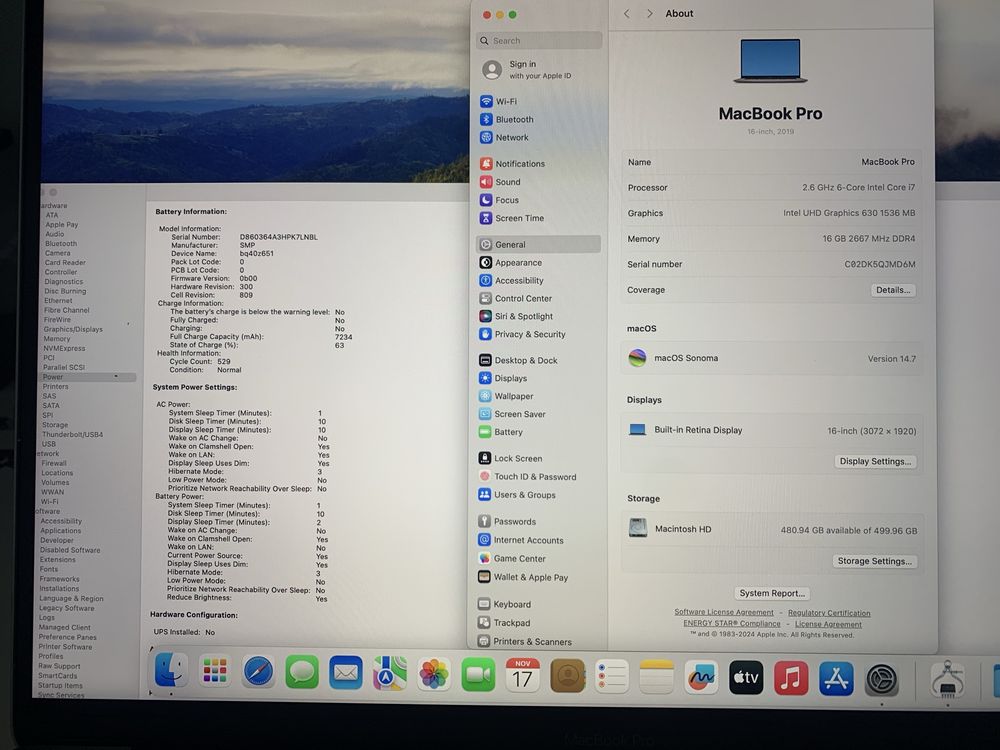
Task: Click the Macintosh HD storage entry
Action: 772,529
